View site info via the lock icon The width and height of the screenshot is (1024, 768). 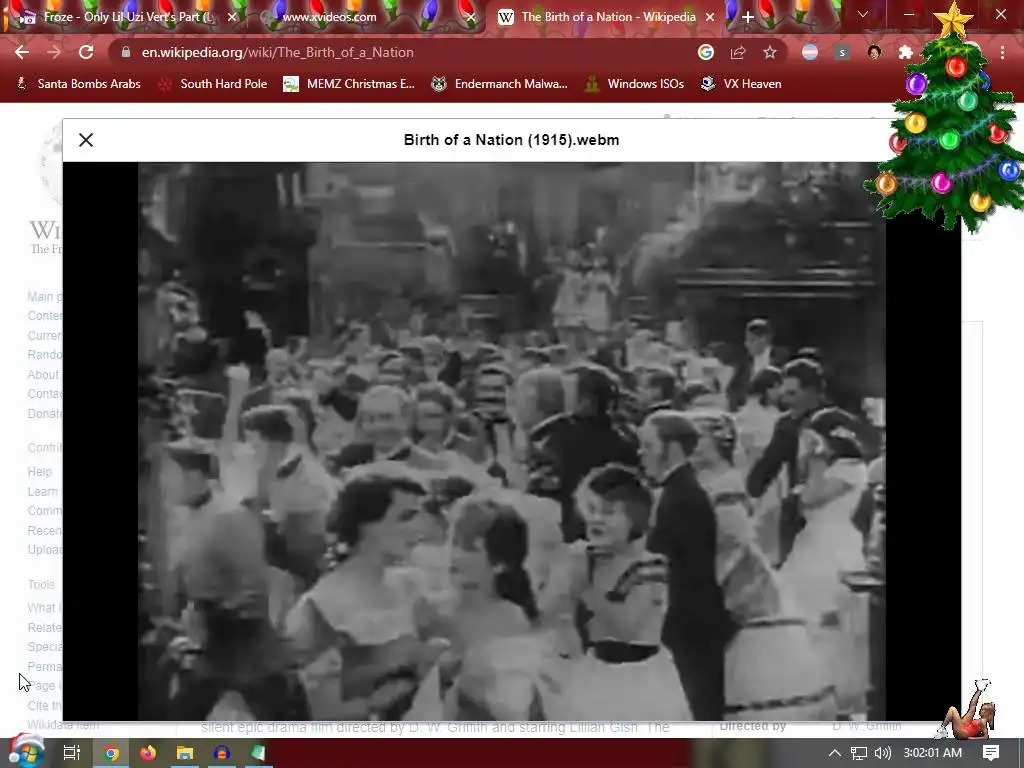click(126, 52)
